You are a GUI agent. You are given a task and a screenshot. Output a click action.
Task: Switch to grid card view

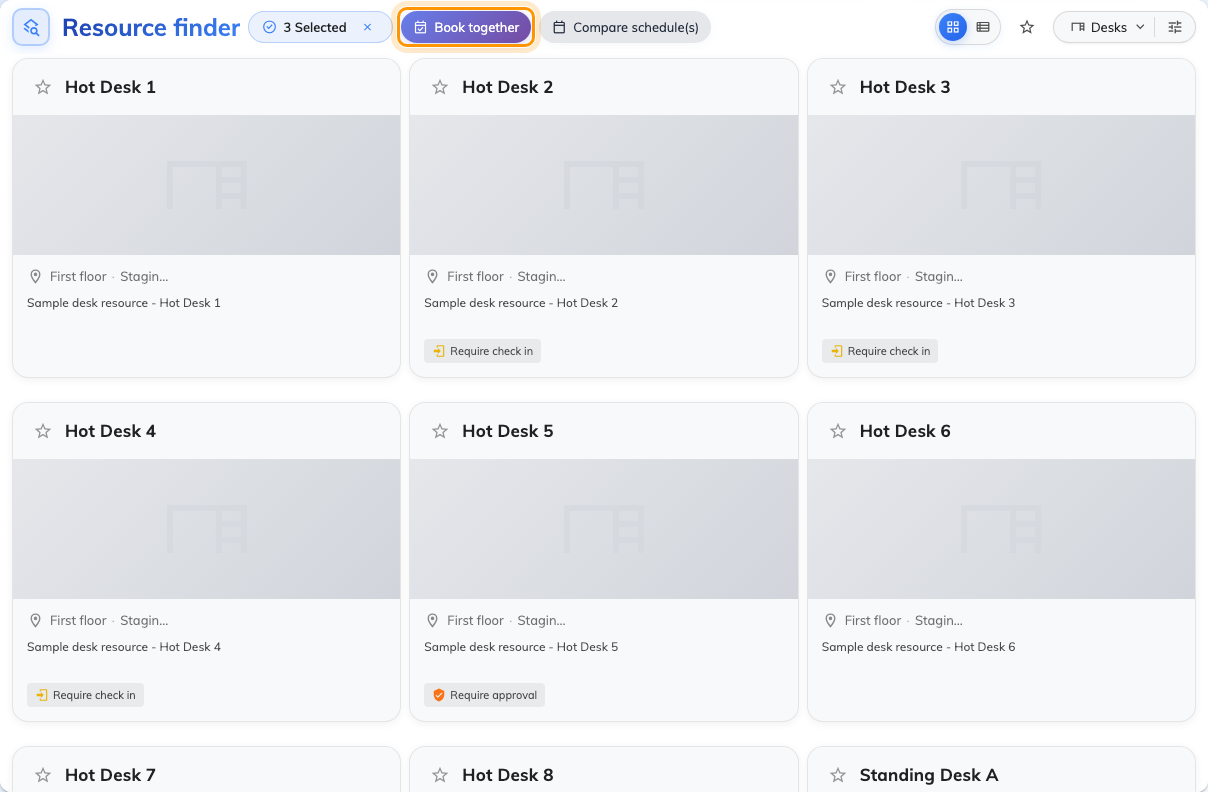(x=953, y=27)
